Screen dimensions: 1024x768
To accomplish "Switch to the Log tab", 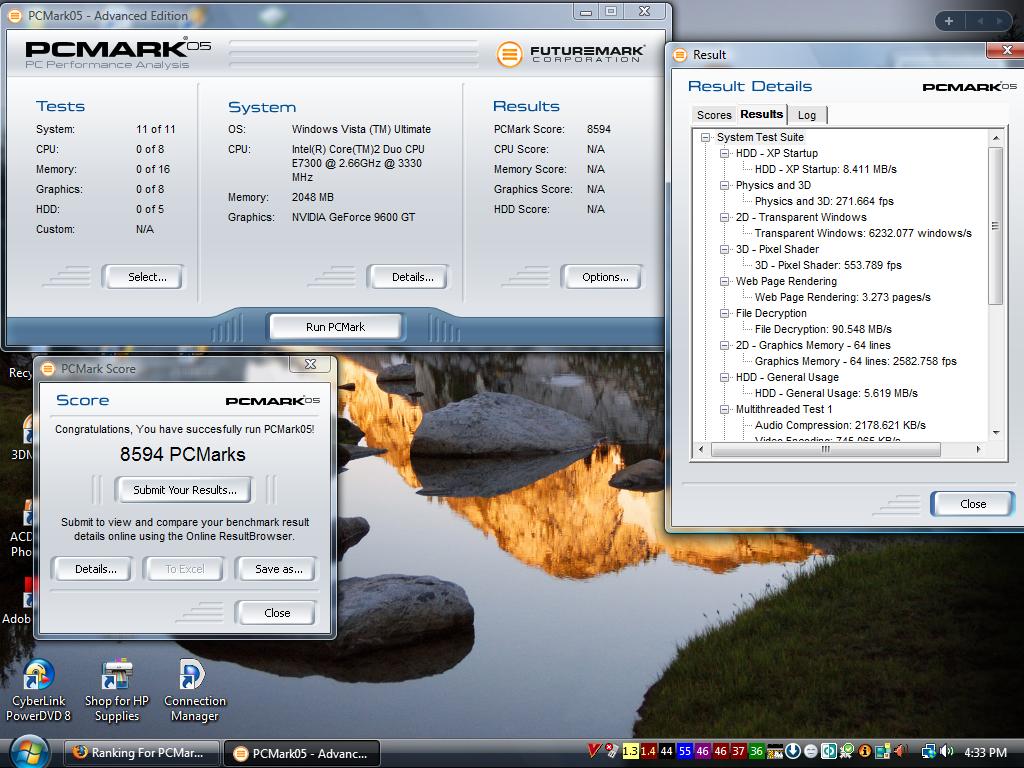I will [807, 115].
